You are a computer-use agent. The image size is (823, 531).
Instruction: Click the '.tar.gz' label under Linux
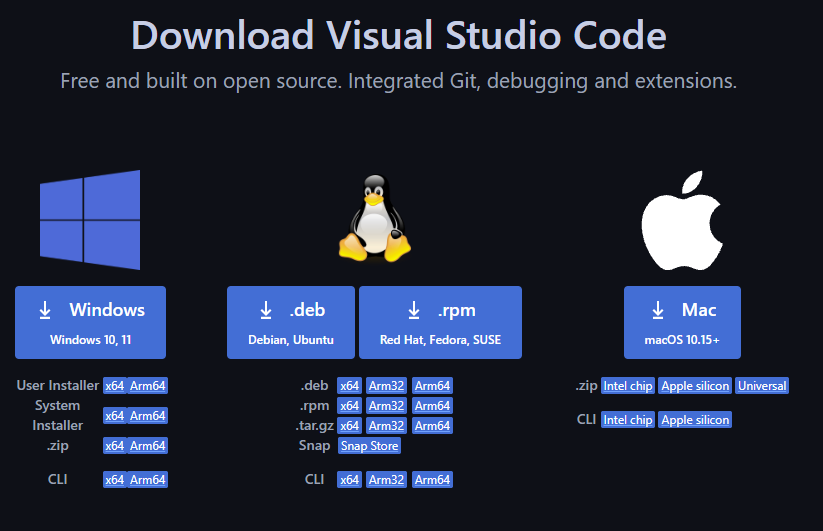point(314,426)
